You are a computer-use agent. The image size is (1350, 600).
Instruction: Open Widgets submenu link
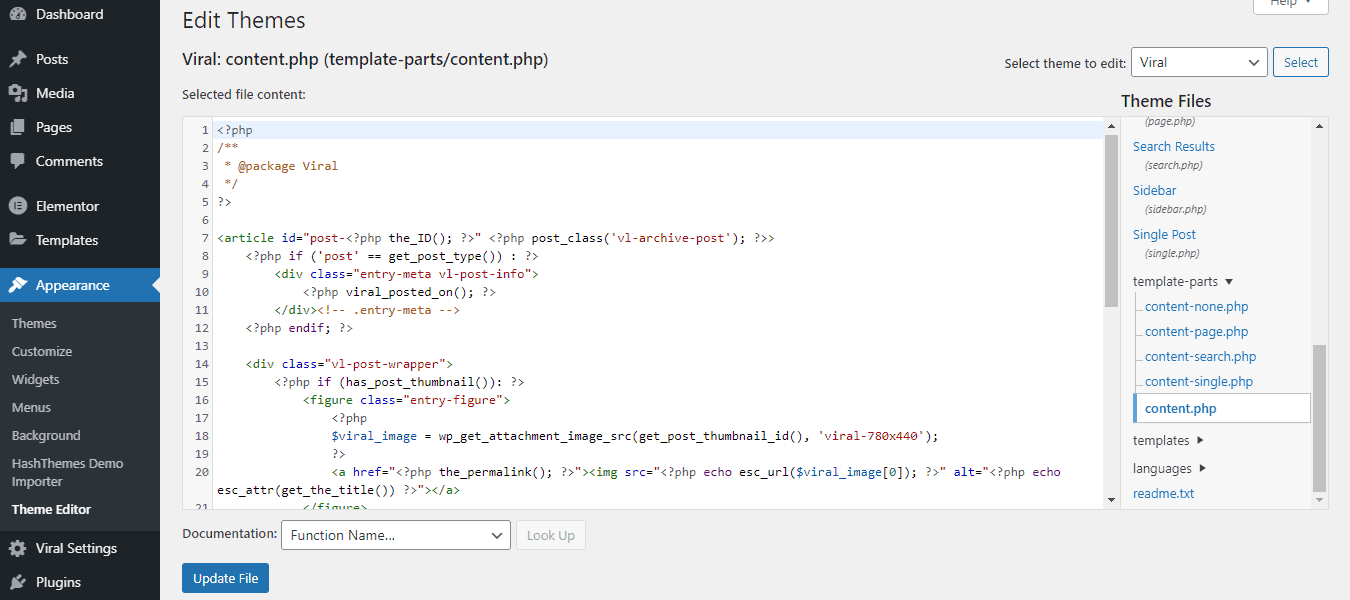tap(36, 379)
